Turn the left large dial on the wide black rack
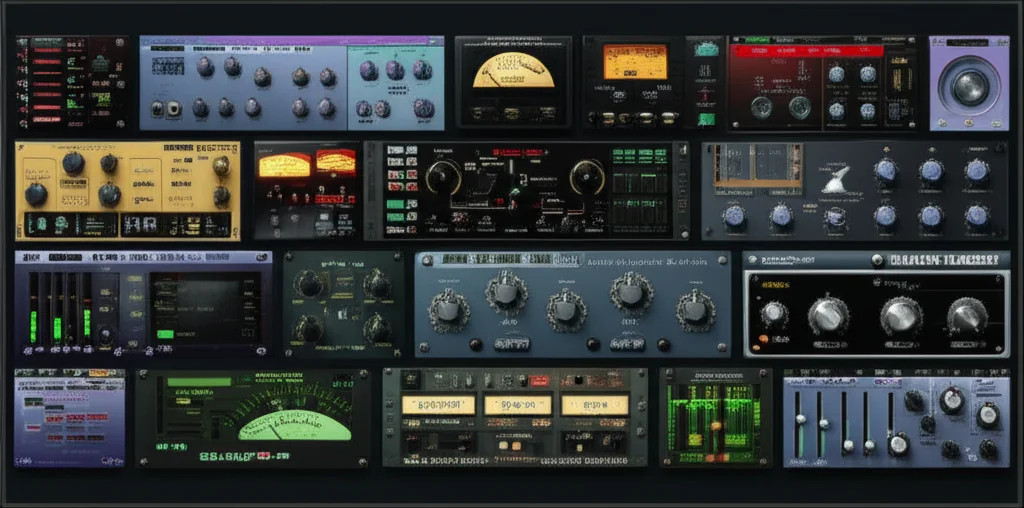The image size is (1024, 508). tap(443, 176)
